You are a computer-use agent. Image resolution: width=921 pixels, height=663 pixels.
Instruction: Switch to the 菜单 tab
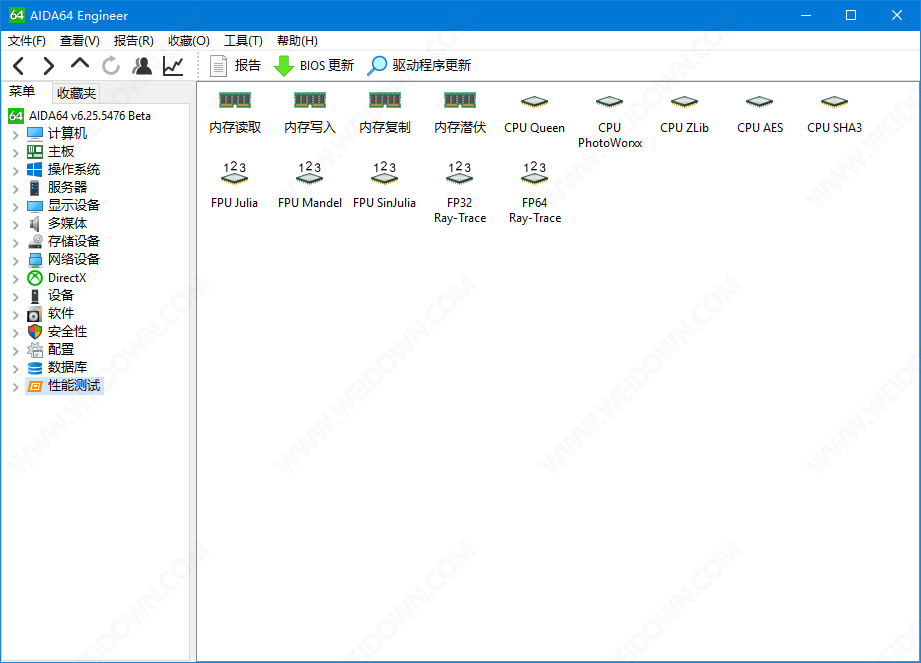click(x=22, y=92)
